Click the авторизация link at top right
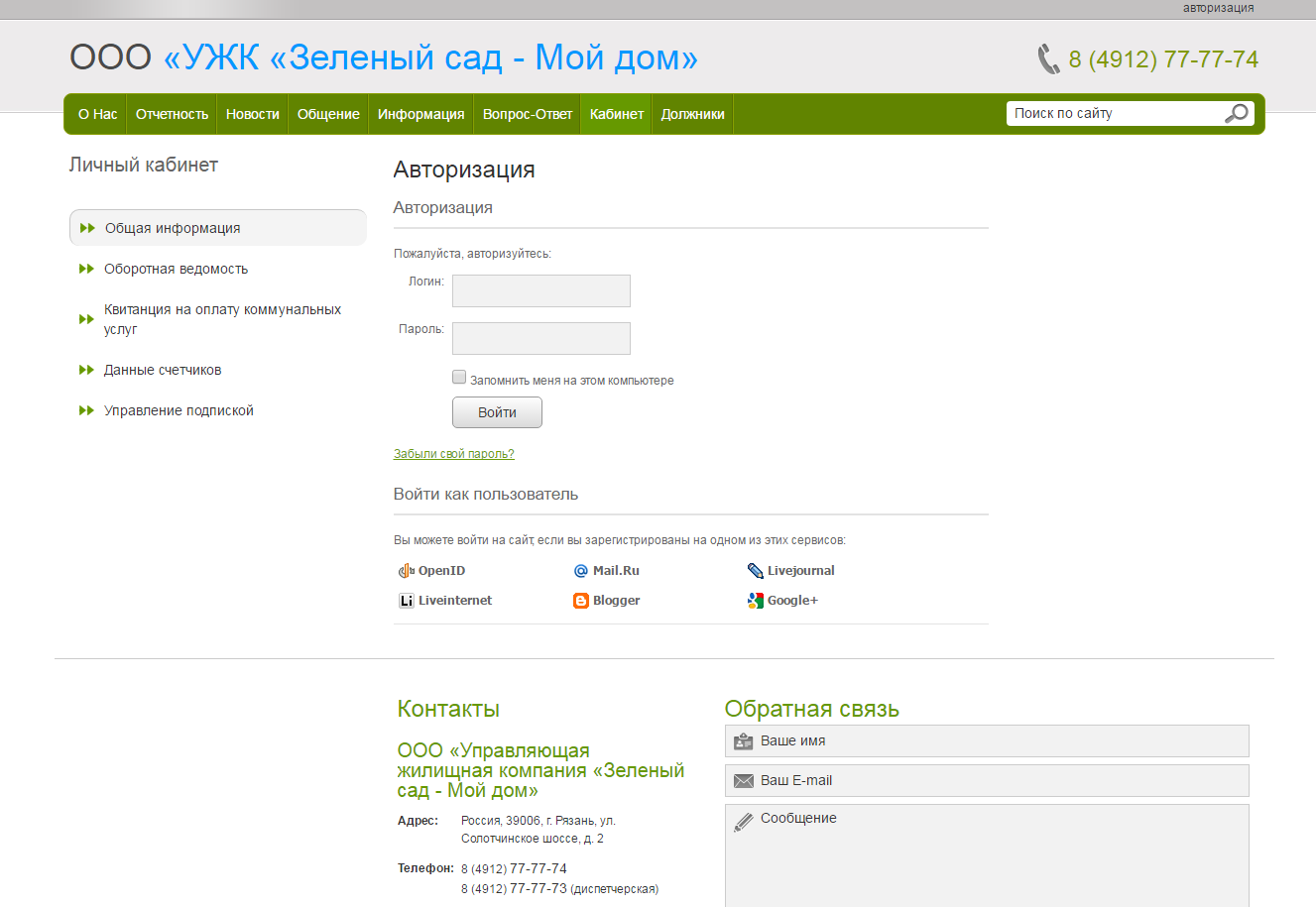 (1218, 8)
